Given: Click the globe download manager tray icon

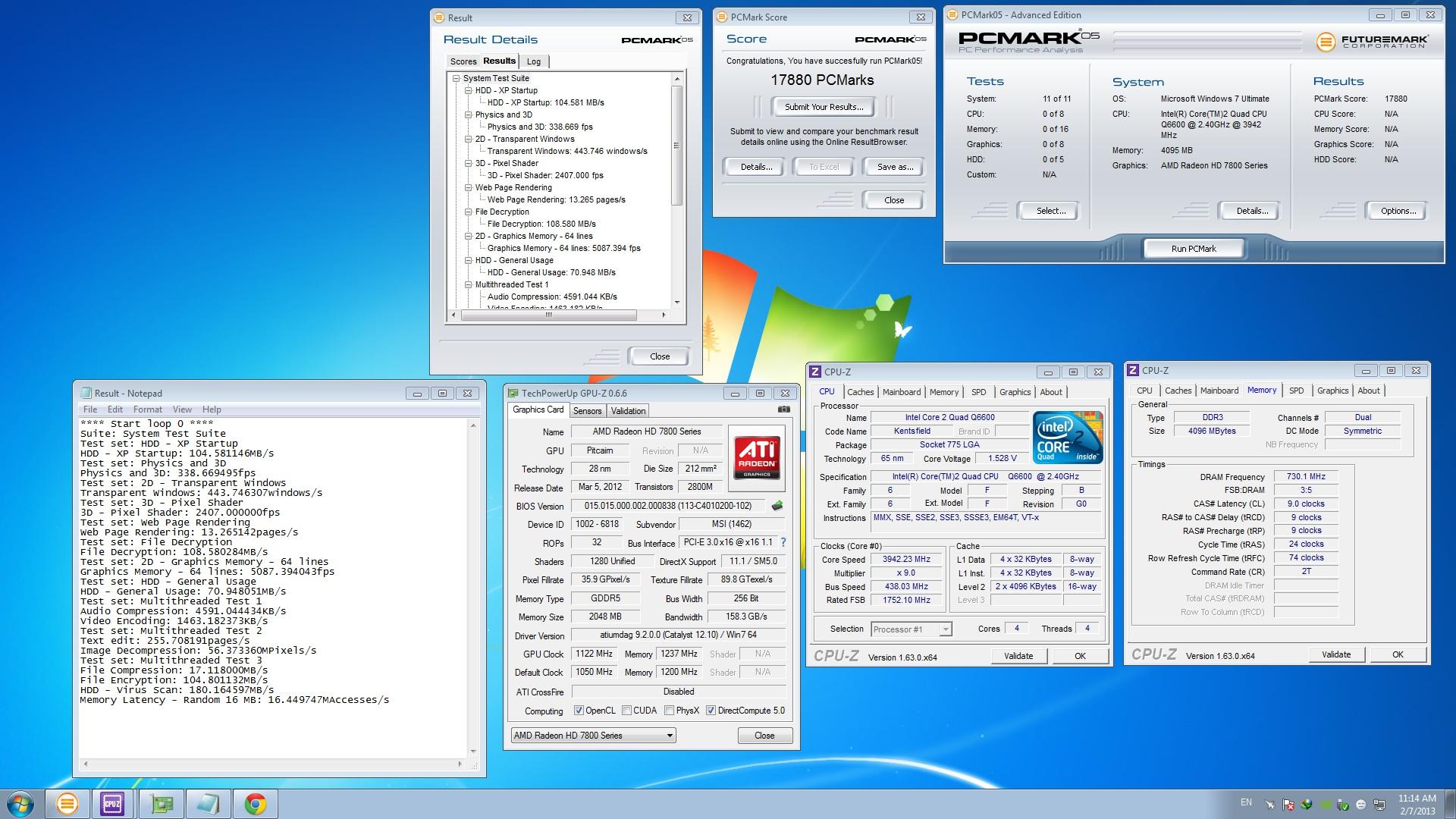Looking at the screenshot, I should pos(1307,805).
